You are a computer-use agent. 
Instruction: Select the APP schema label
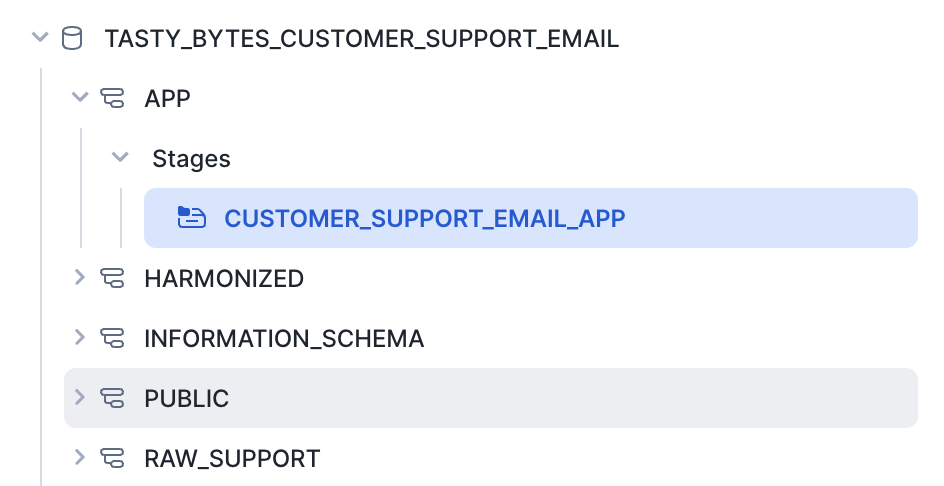coord(167,98)
